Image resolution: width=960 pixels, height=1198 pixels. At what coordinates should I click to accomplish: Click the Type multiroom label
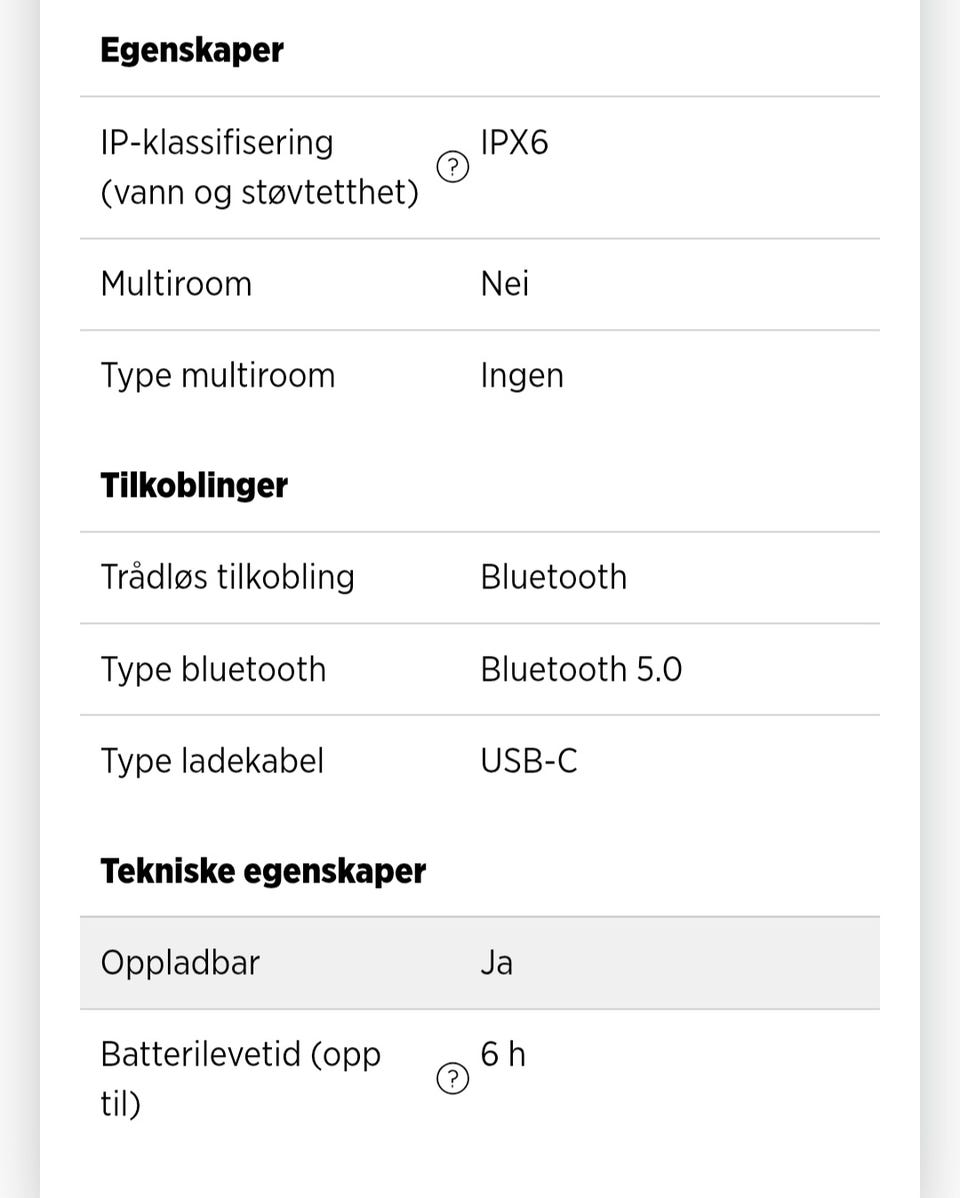[x=218, y=376]
